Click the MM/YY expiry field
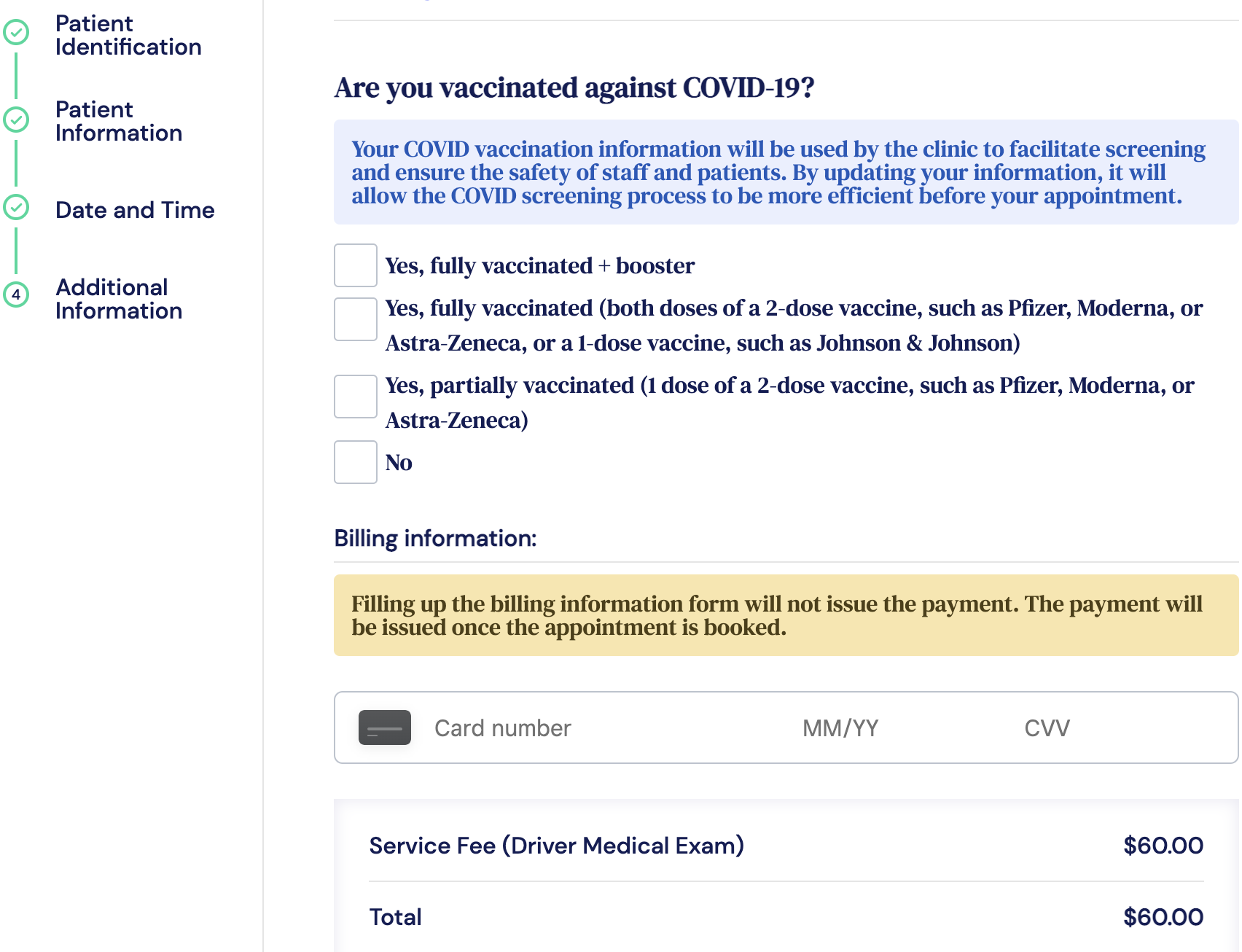The width and height of the screenshot is (1242, 952). coord(840,728)
